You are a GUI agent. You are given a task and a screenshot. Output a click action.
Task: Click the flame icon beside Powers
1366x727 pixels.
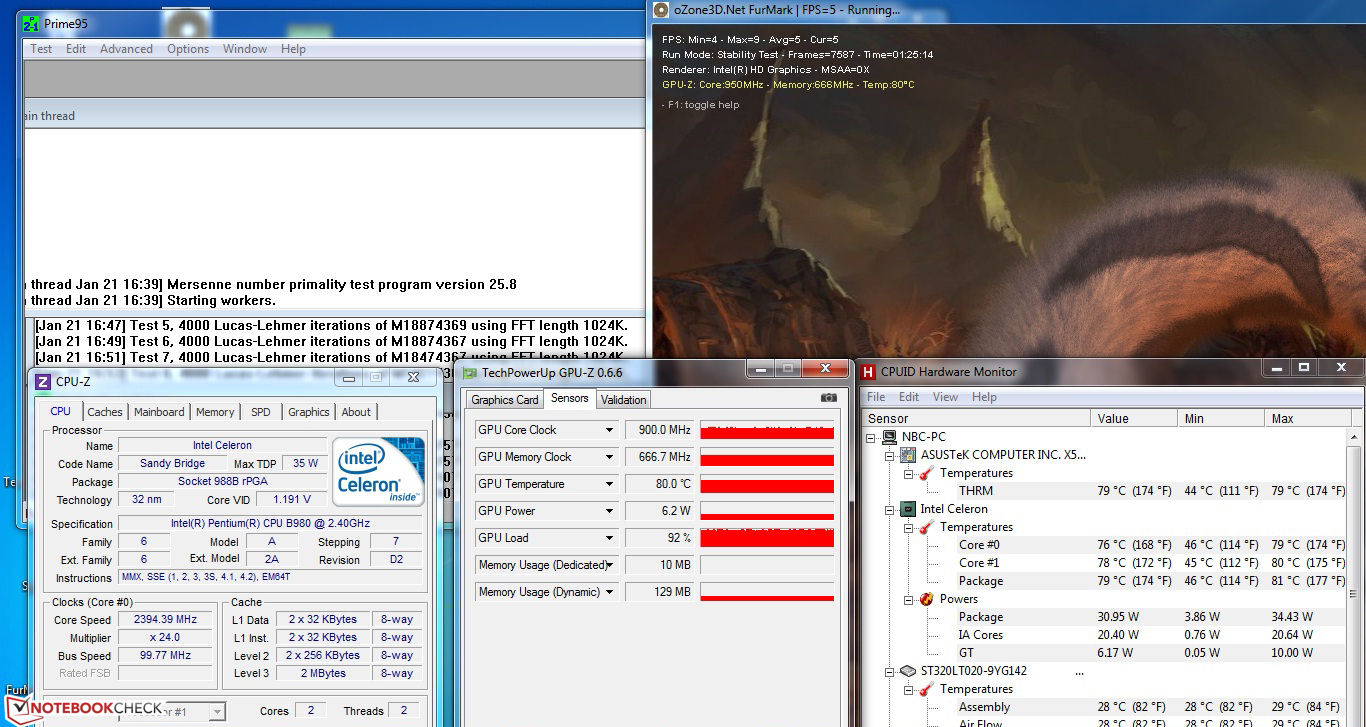[x=926, y=599]
